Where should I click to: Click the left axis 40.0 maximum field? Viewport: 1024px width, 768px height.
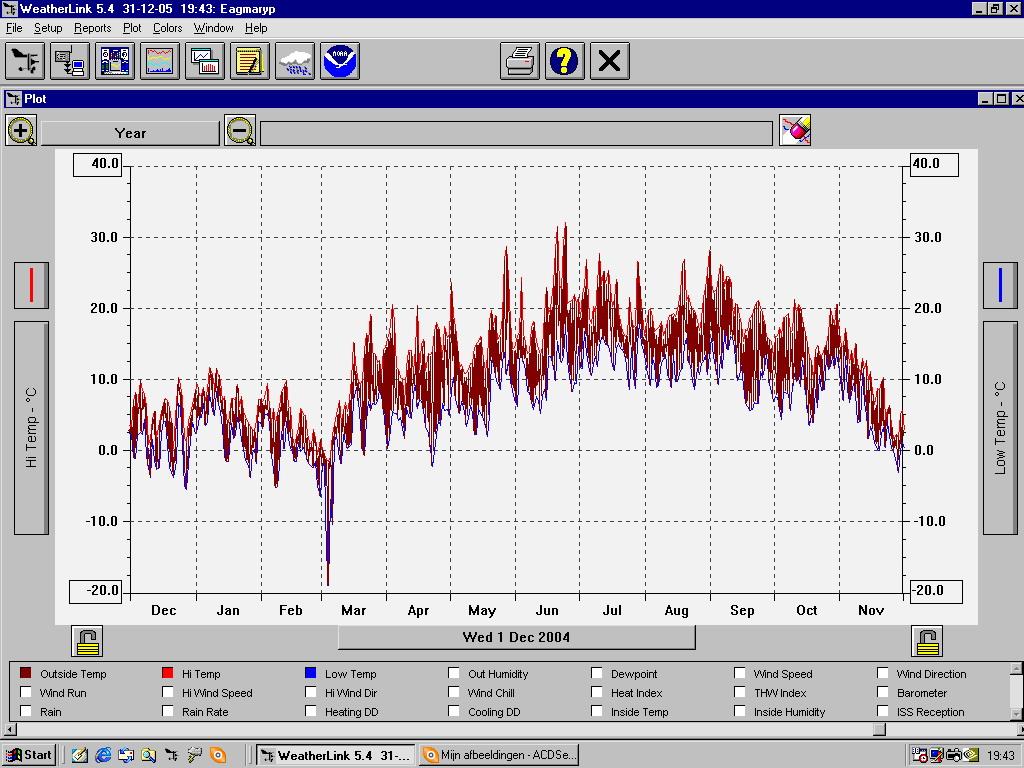point(97,164)
